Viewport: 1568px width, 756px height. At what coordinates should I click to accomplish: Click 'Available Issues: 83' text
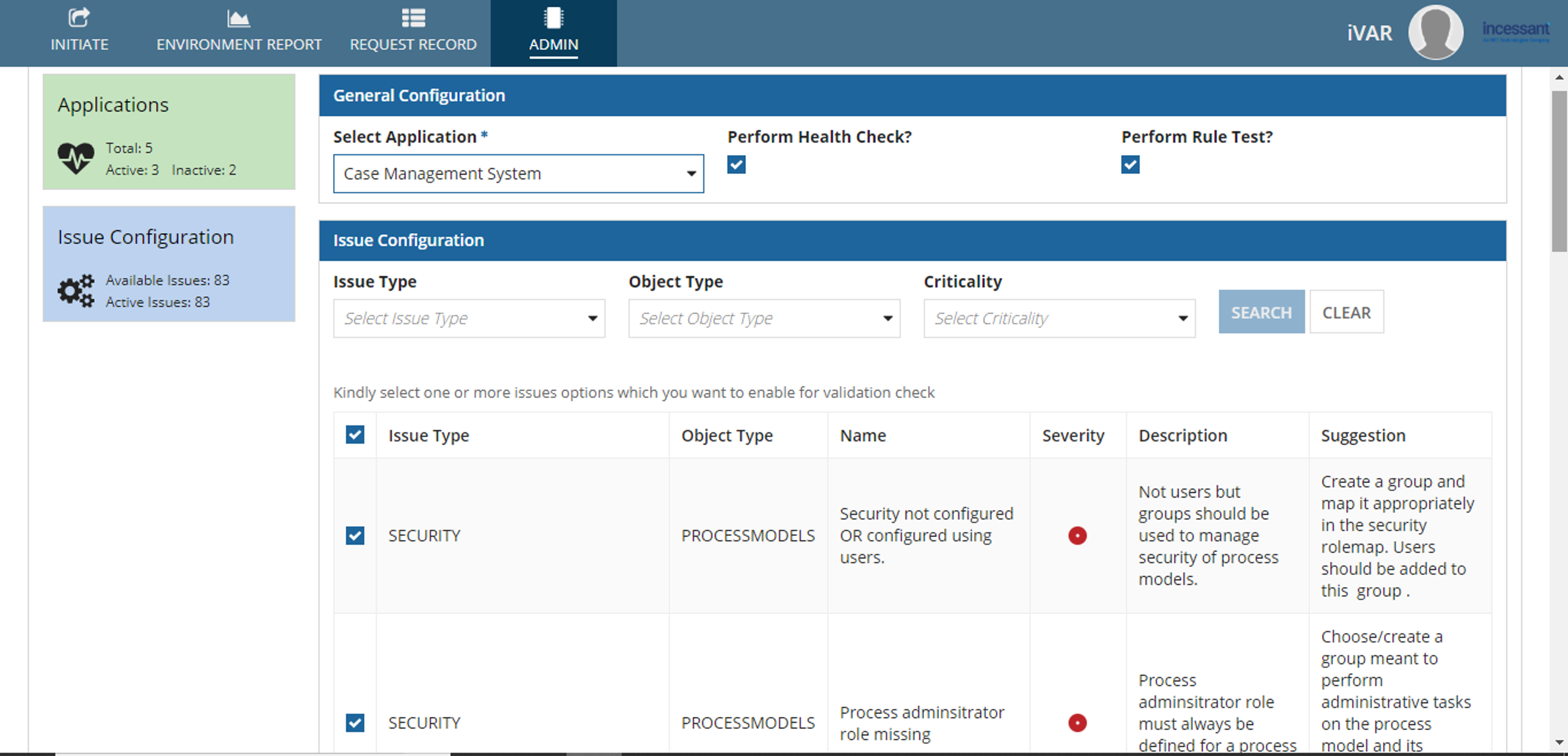pos(167,280)
